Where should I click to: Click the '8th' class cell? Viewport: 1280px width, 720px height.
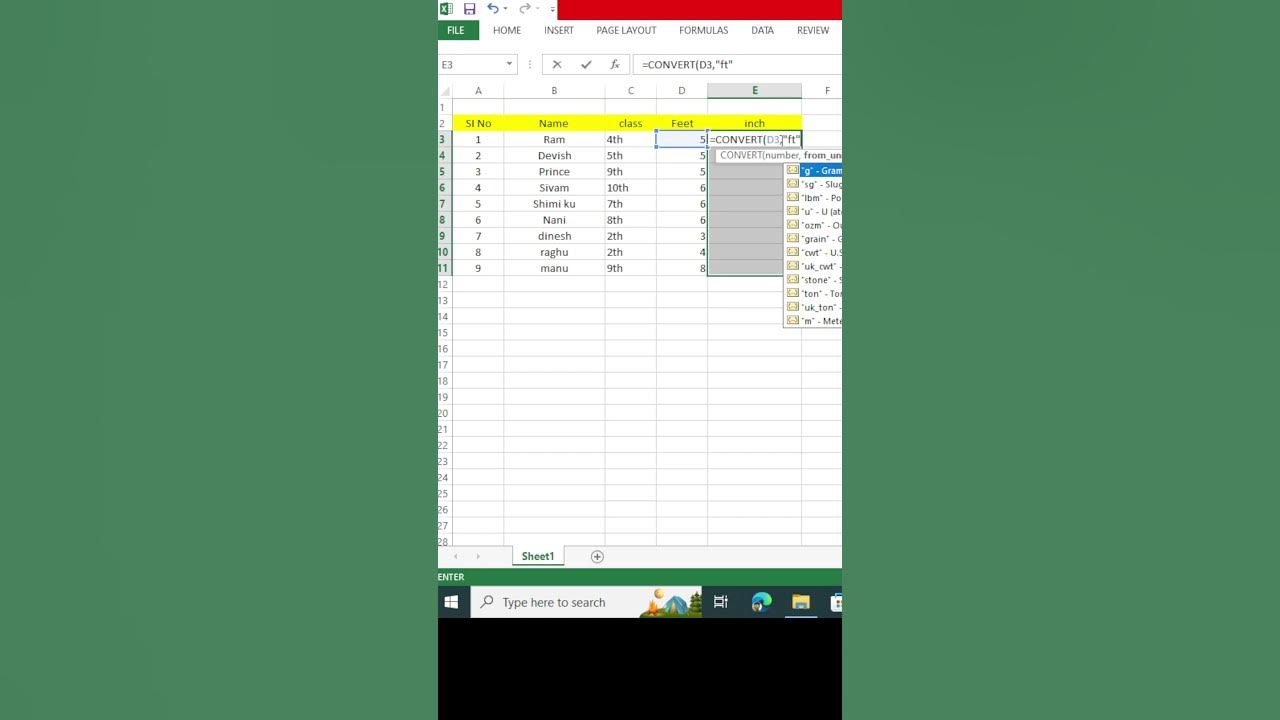[x=630, y=220]
